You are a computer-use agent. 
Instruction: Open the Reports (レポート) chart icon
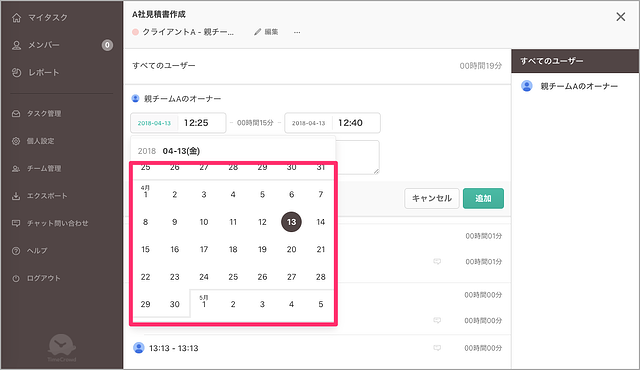tap(16, 73)
